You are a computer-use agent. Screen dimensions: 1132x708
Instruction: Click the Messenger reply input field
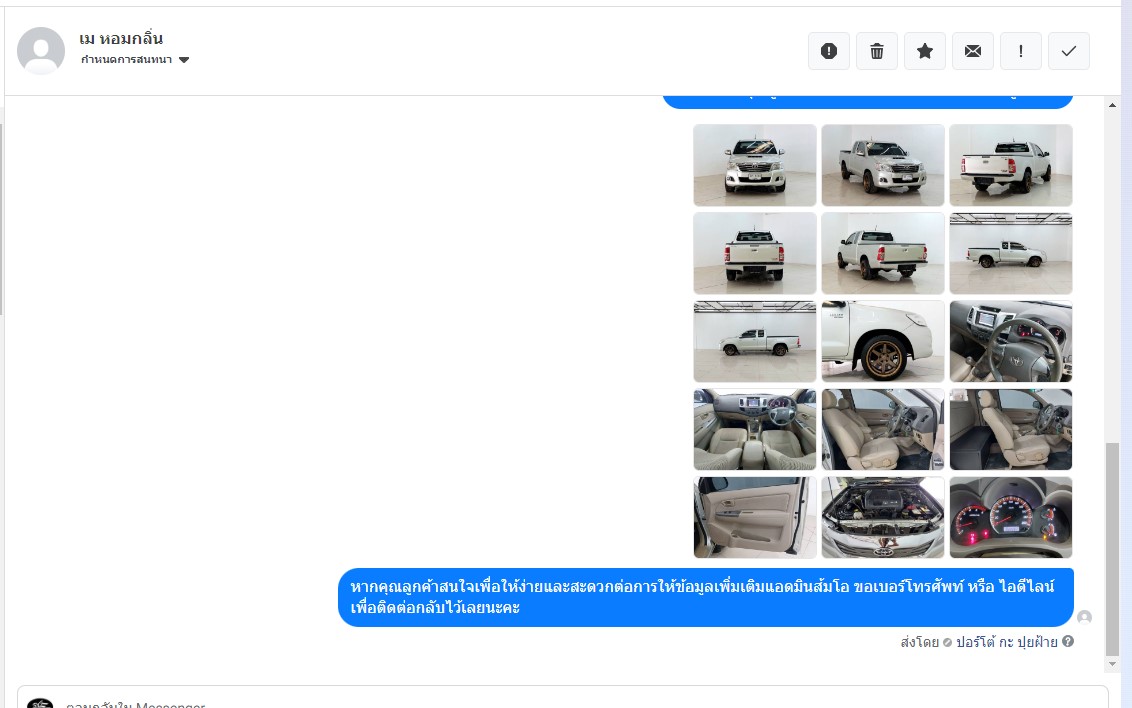point(563,697)
